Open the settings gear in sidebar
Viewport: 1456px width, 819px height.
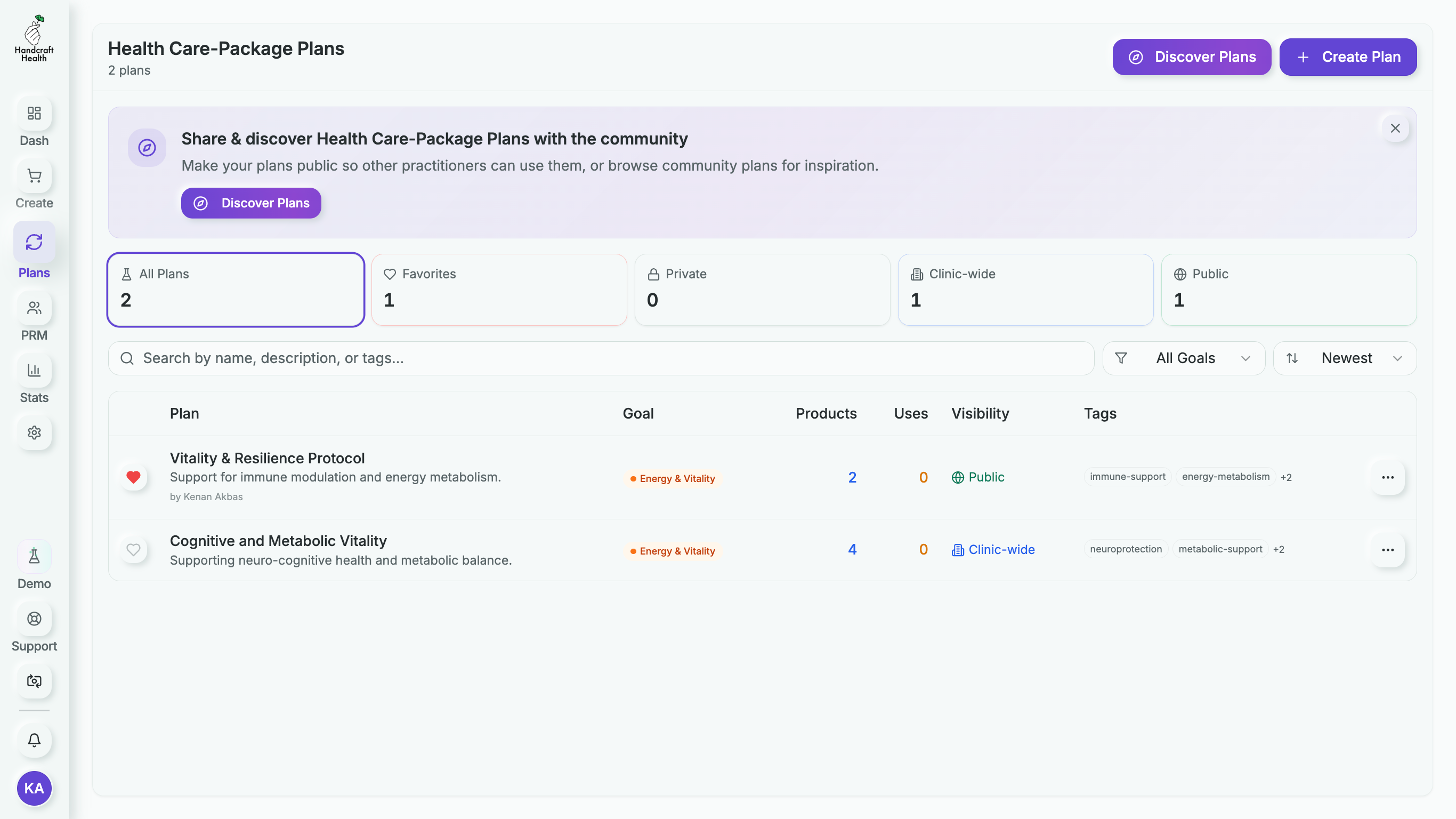coord(34,432)
